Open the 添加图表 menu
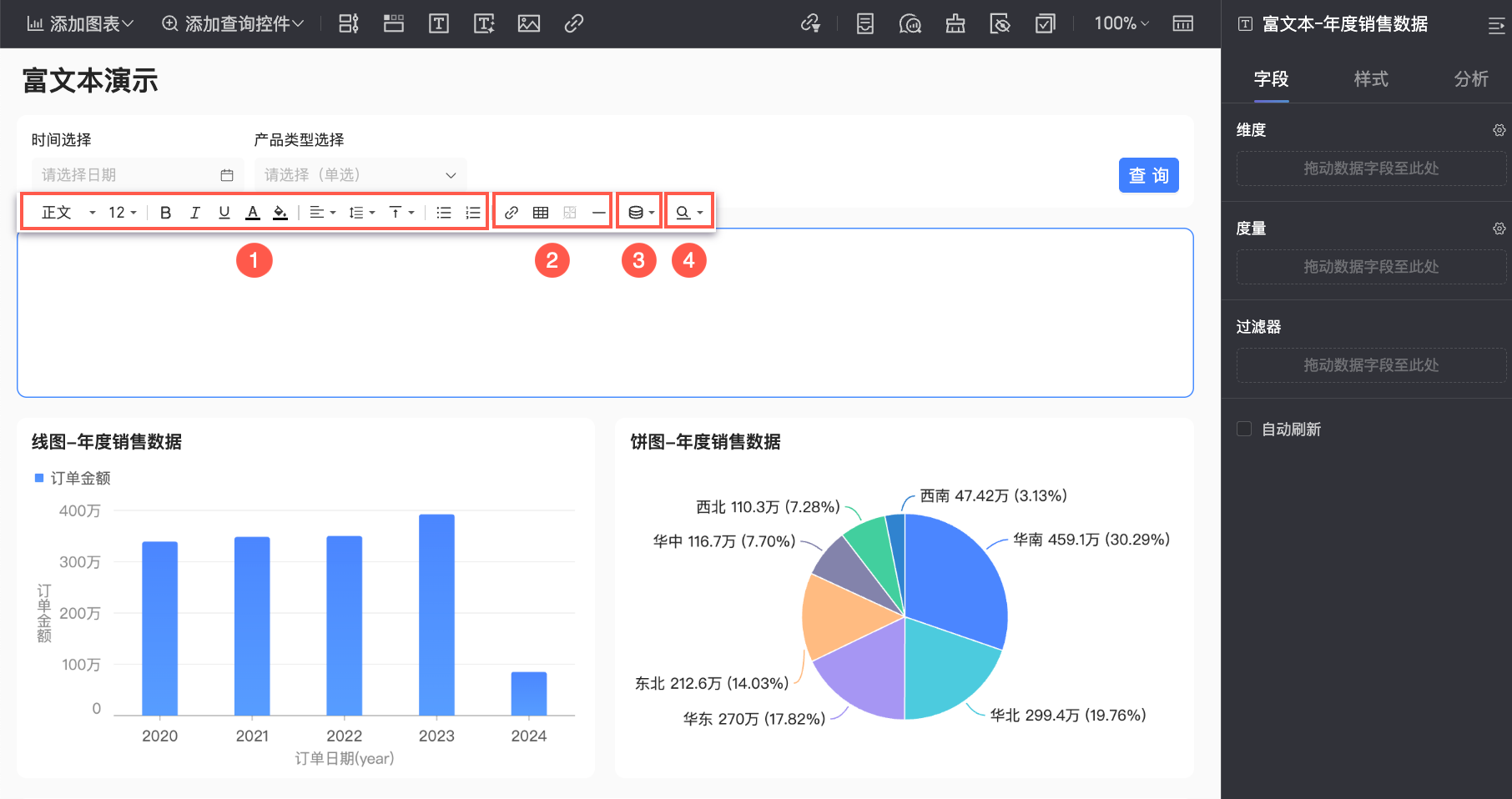 pyautogui.click(x=80, y=23)
